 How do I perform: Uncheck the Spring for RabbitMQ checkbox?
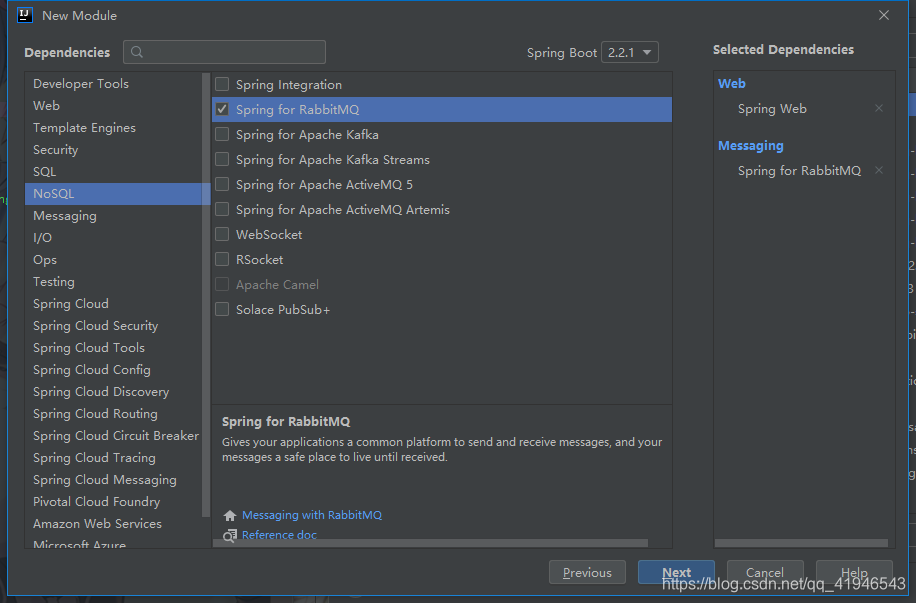tap(222, 109)
